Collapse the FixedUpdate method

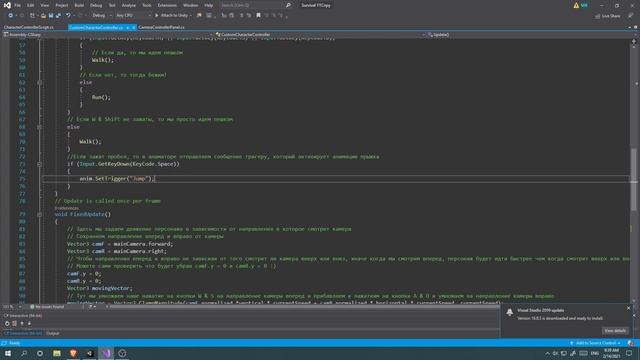40,214
